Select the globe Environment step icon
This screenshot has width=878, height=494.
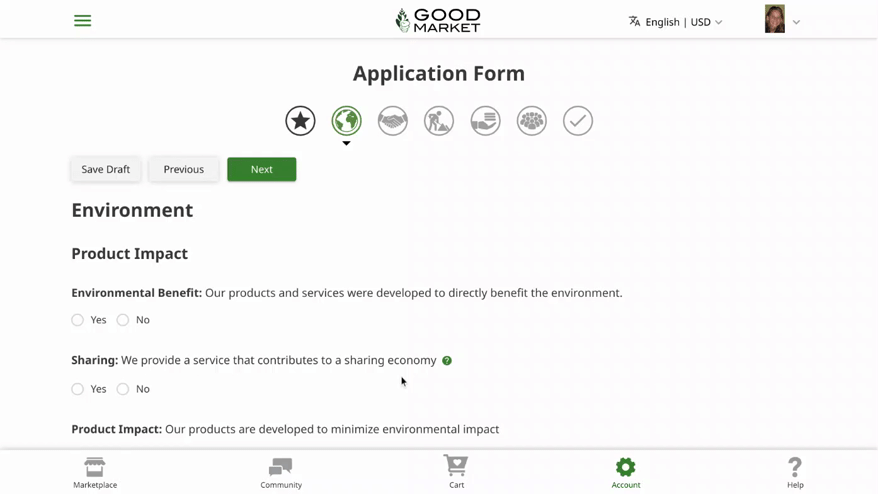pos(346,121)
